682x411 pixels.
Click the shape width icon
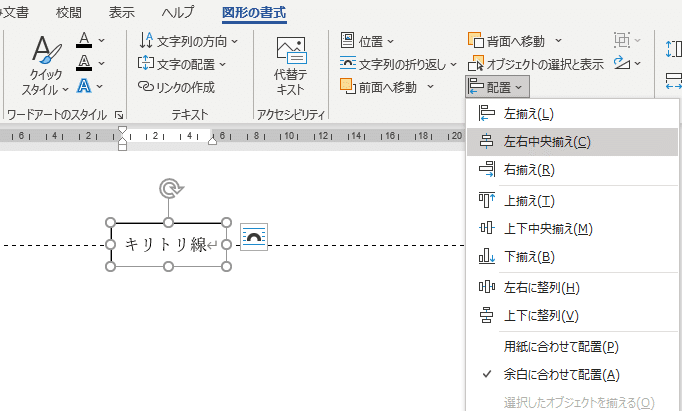coord(673,82)
